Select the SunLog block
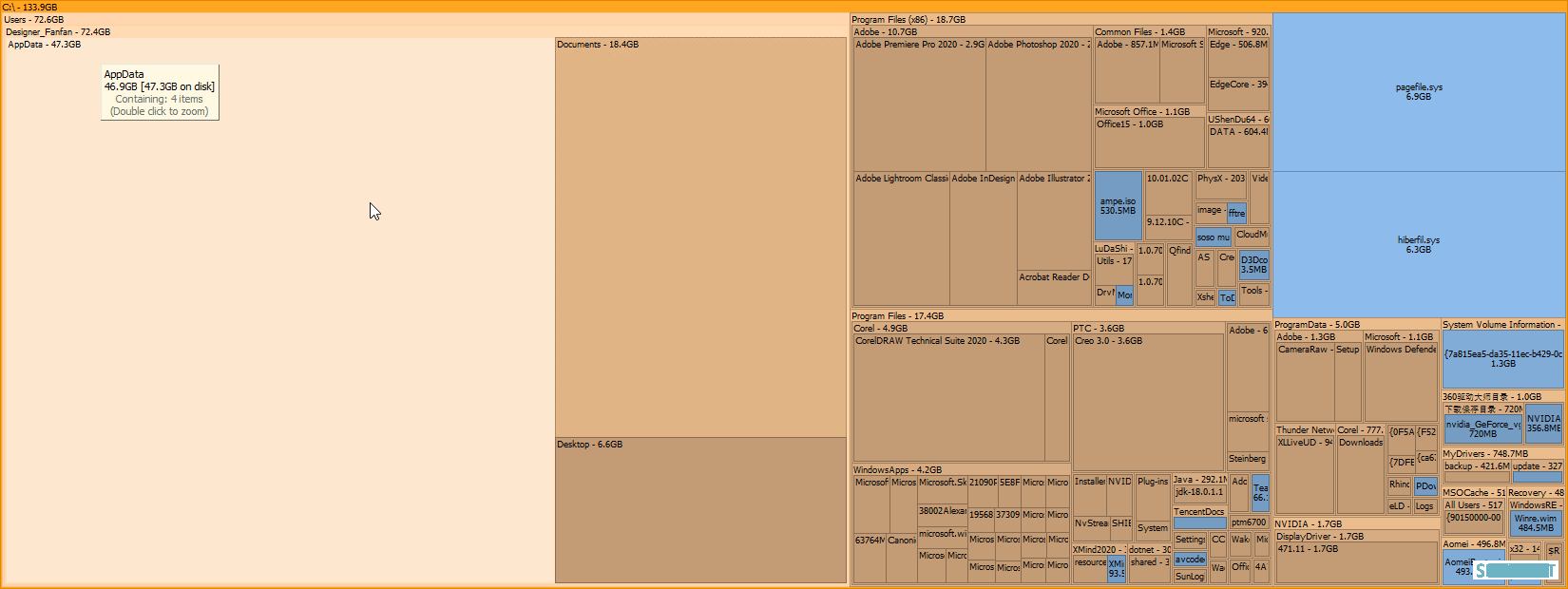 [1191, 577]
